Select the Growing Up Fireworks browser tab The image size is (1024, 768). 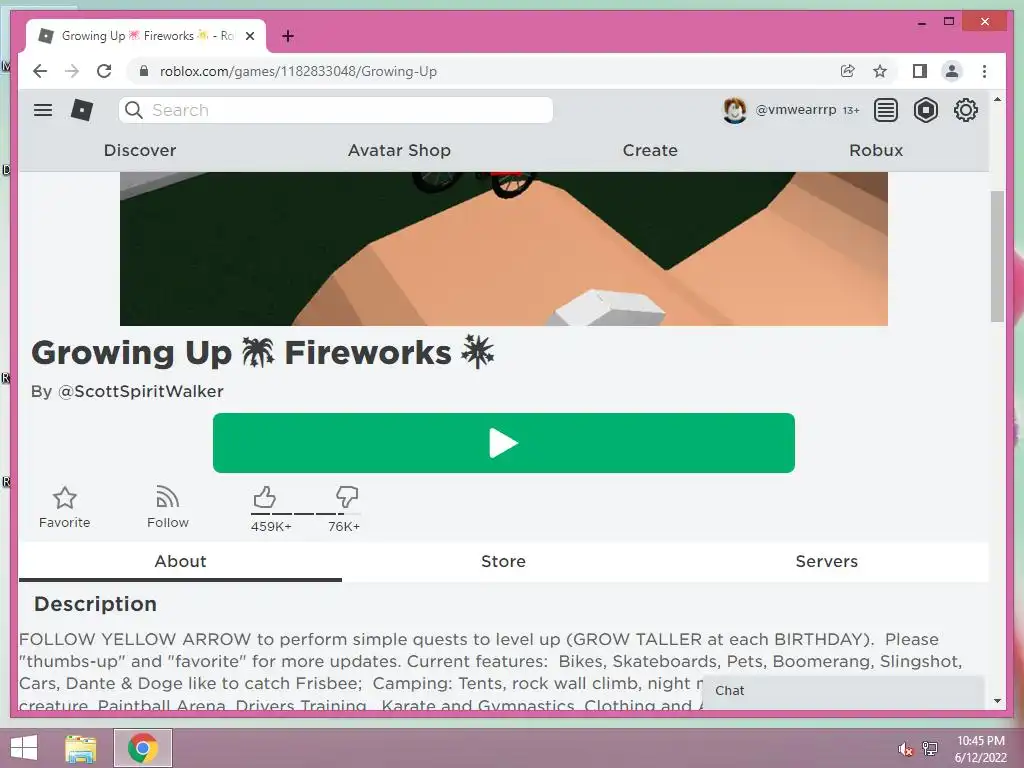pyautogui.click(x=147, y=36)
